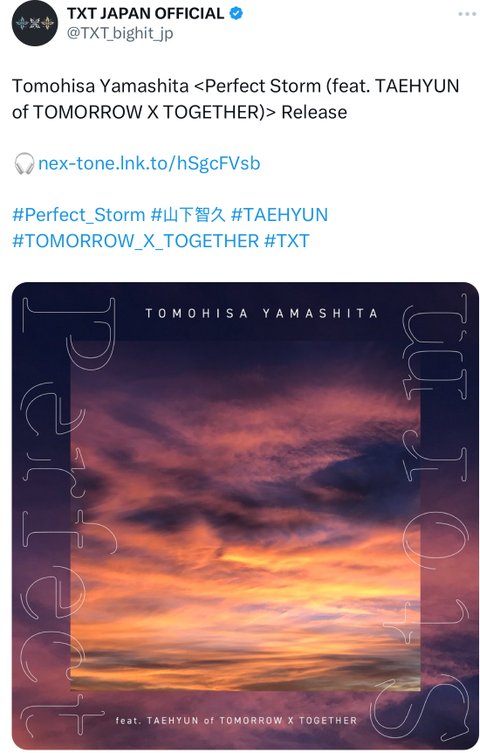Screen dimensions: 480x753
Task: Select the #TAEHYUN hashtag
Action: click(x=279, y=215)
